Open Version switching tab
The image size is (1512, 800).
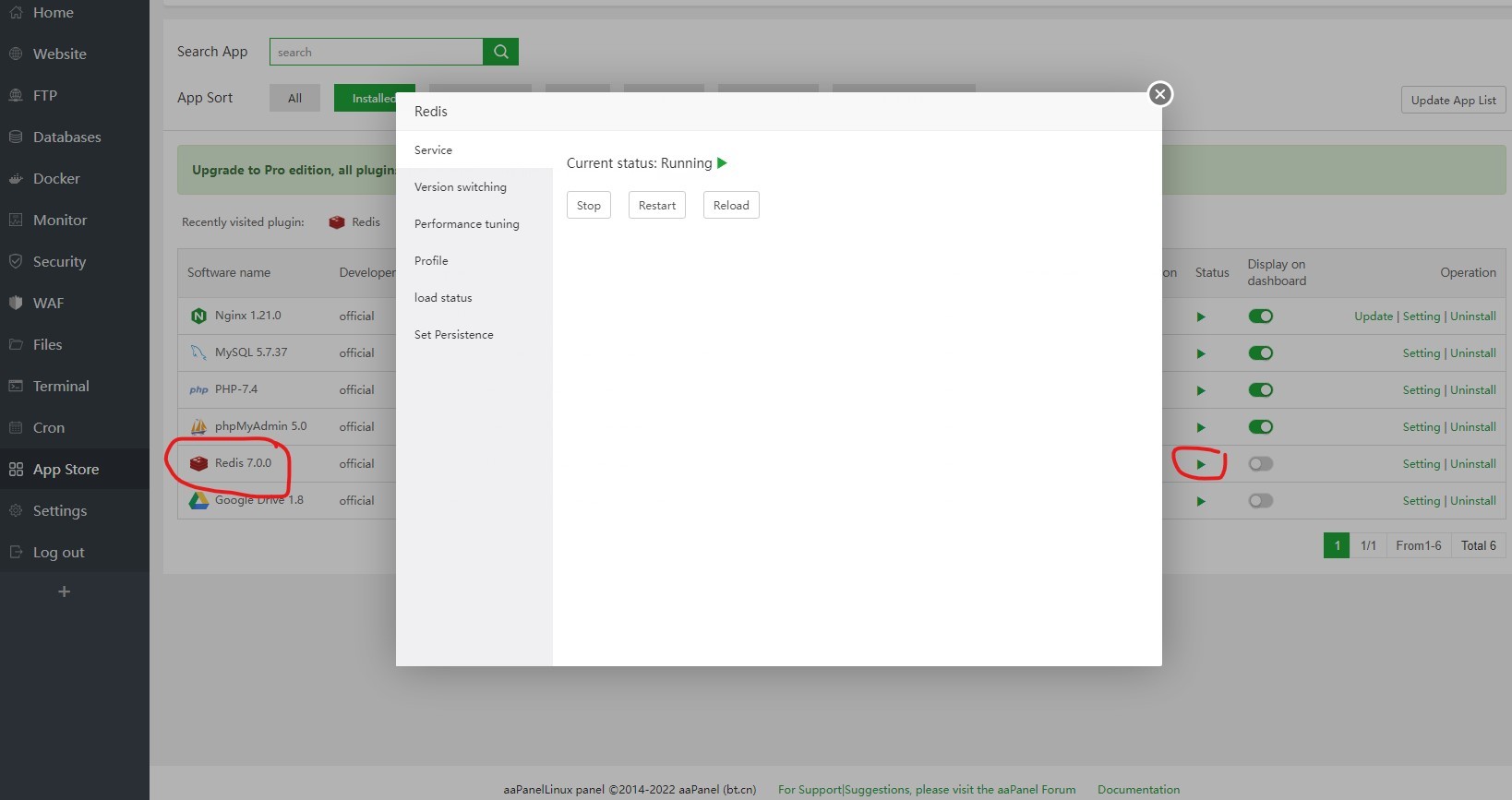pyautogui.click(x=474, y=186)
